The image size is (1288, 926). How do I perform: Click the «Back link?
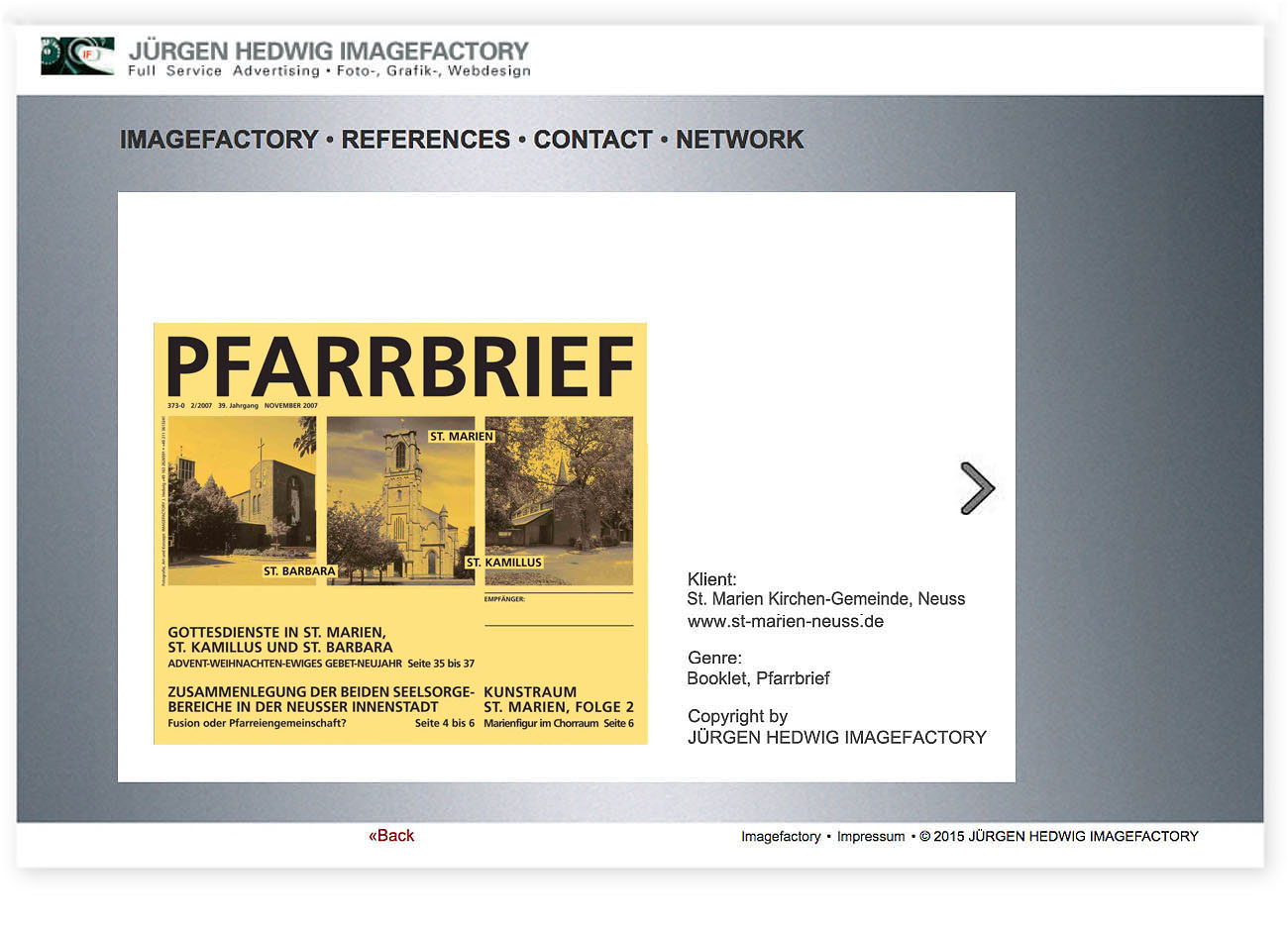391,836
